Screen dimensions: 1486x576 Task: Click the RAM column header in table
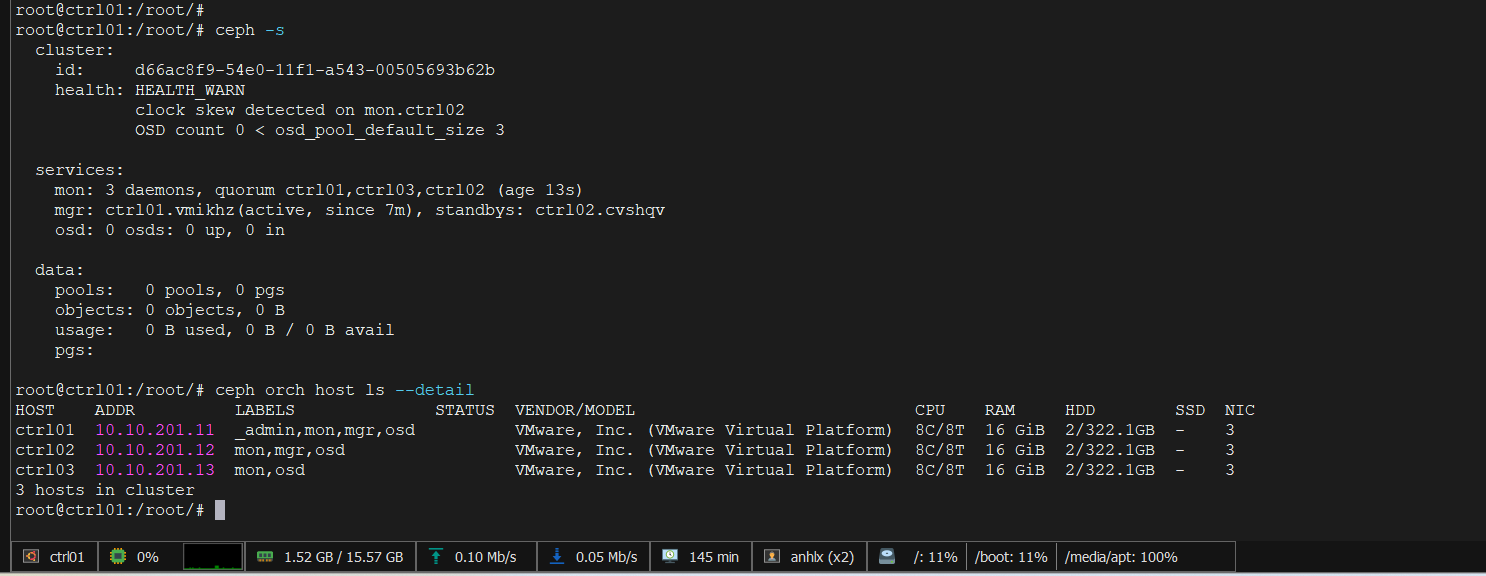tap(1000, 410)
